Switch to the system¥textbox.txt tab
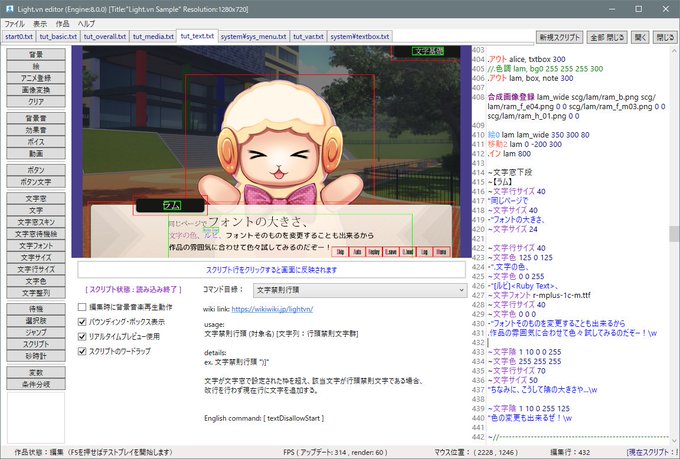Image resolution: width=680 pixels, height=459 pixels. tap(360, 36)
